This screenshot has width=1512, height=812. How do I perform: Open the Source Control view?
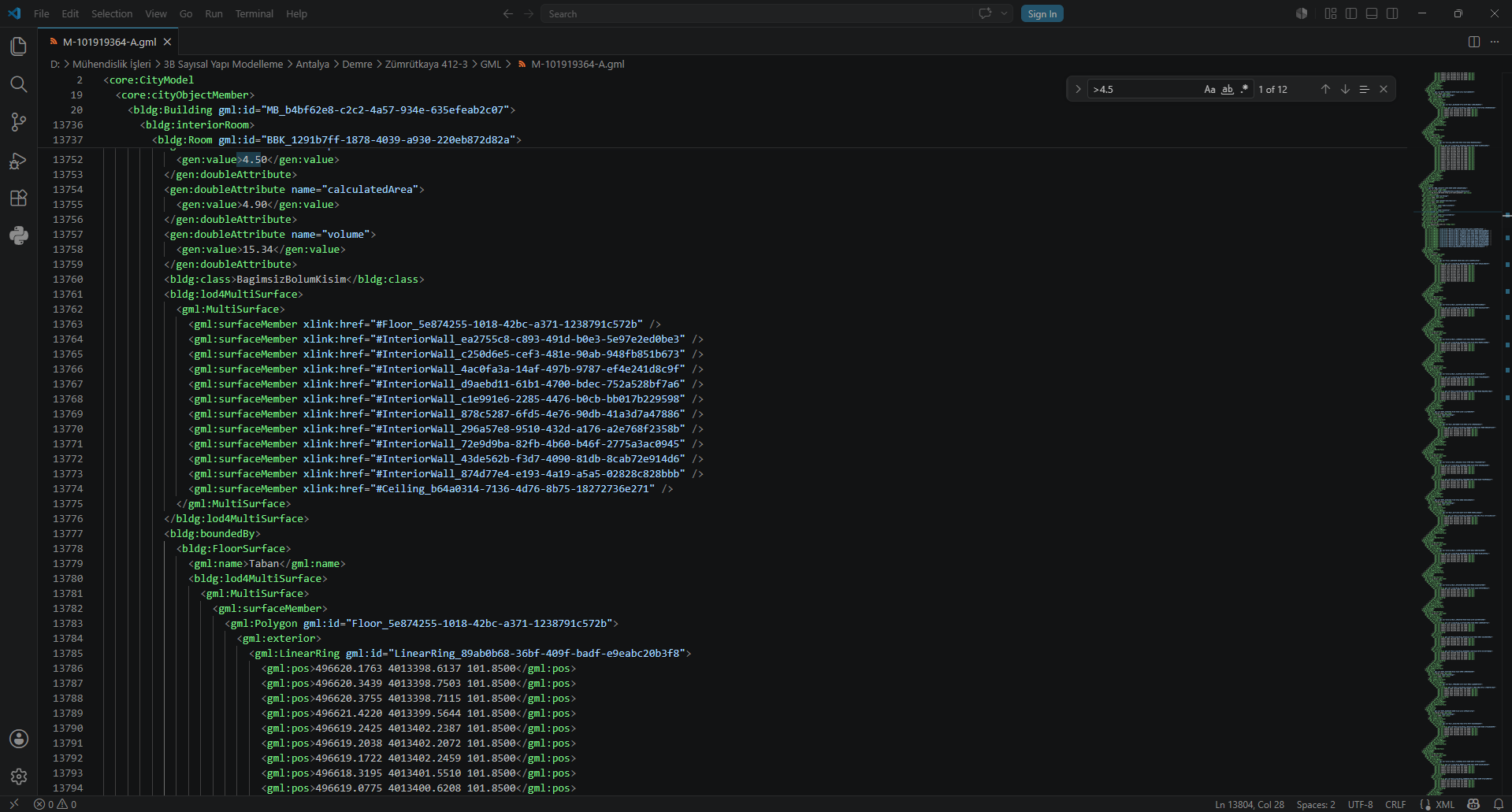tap(19, 122)
